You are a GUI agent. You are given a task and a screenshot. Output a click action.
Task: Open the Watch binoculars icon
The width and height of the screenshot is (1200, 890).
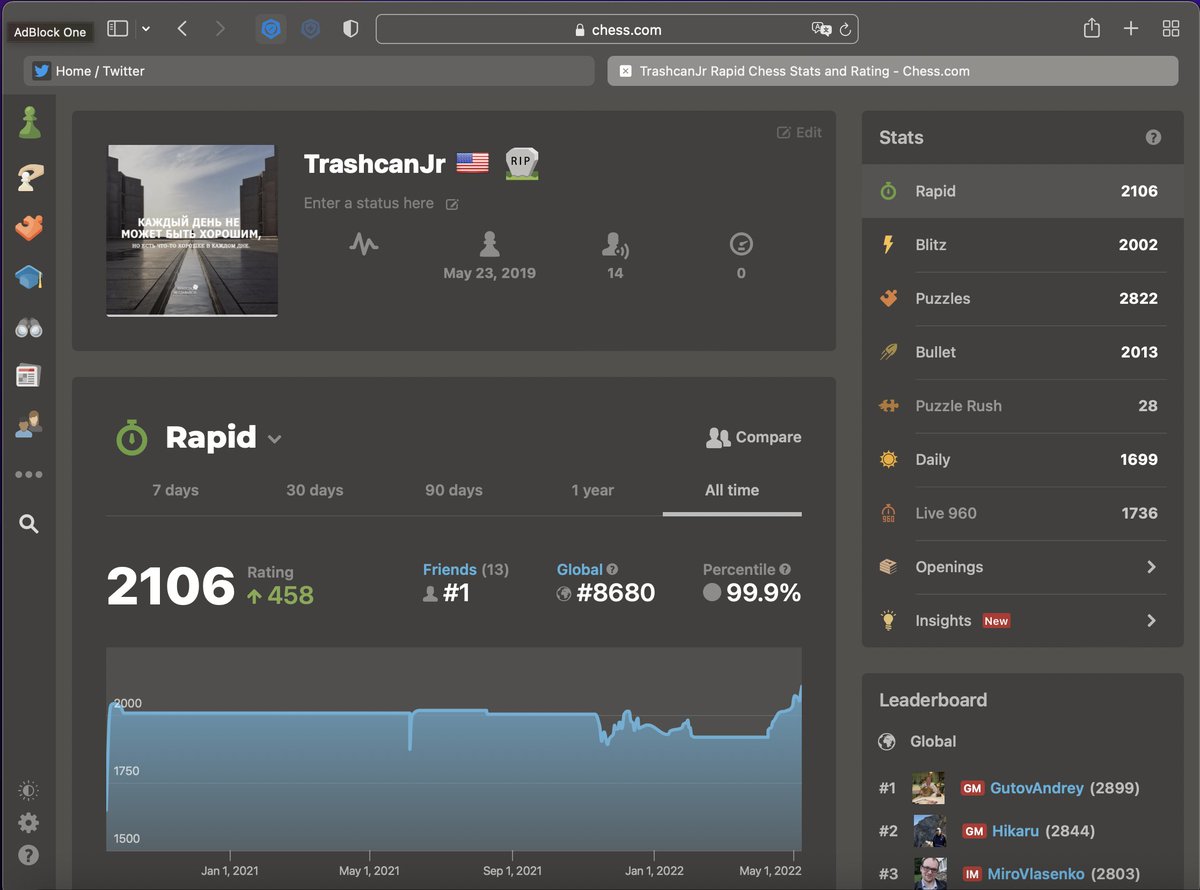[x=29, y=327]
